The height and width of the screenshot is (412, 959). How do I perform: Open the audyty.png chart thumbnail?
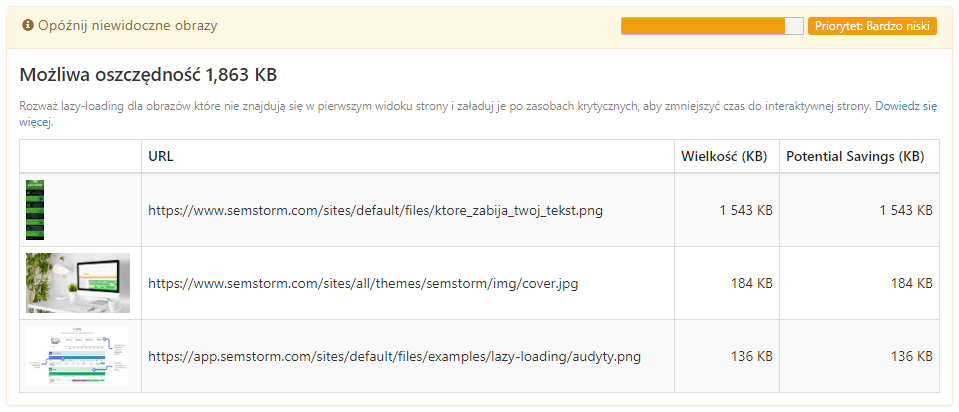click(x=78, y=356)
